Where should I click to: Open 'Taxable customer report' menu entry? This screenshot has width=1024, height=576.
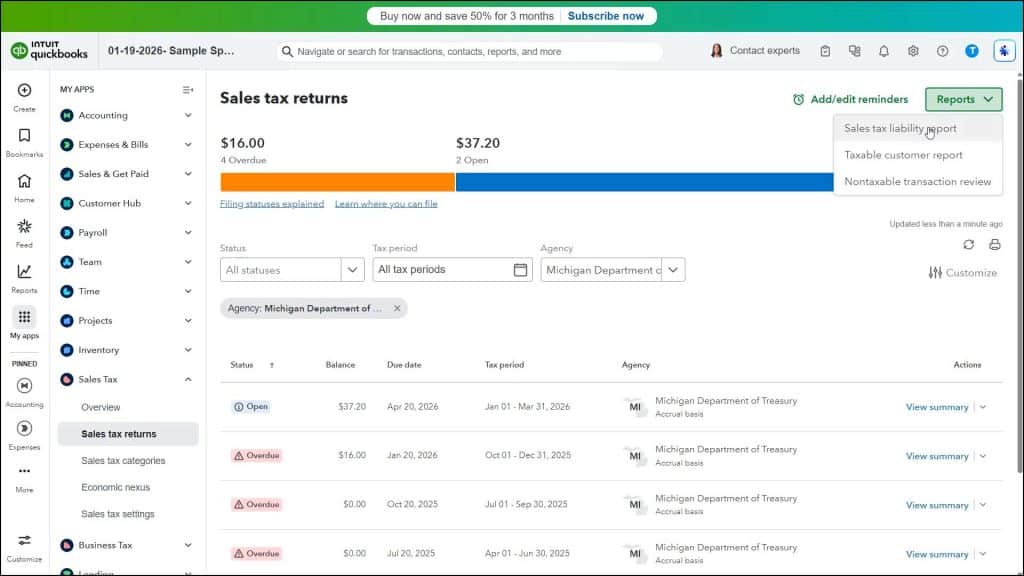pos(903,155)
